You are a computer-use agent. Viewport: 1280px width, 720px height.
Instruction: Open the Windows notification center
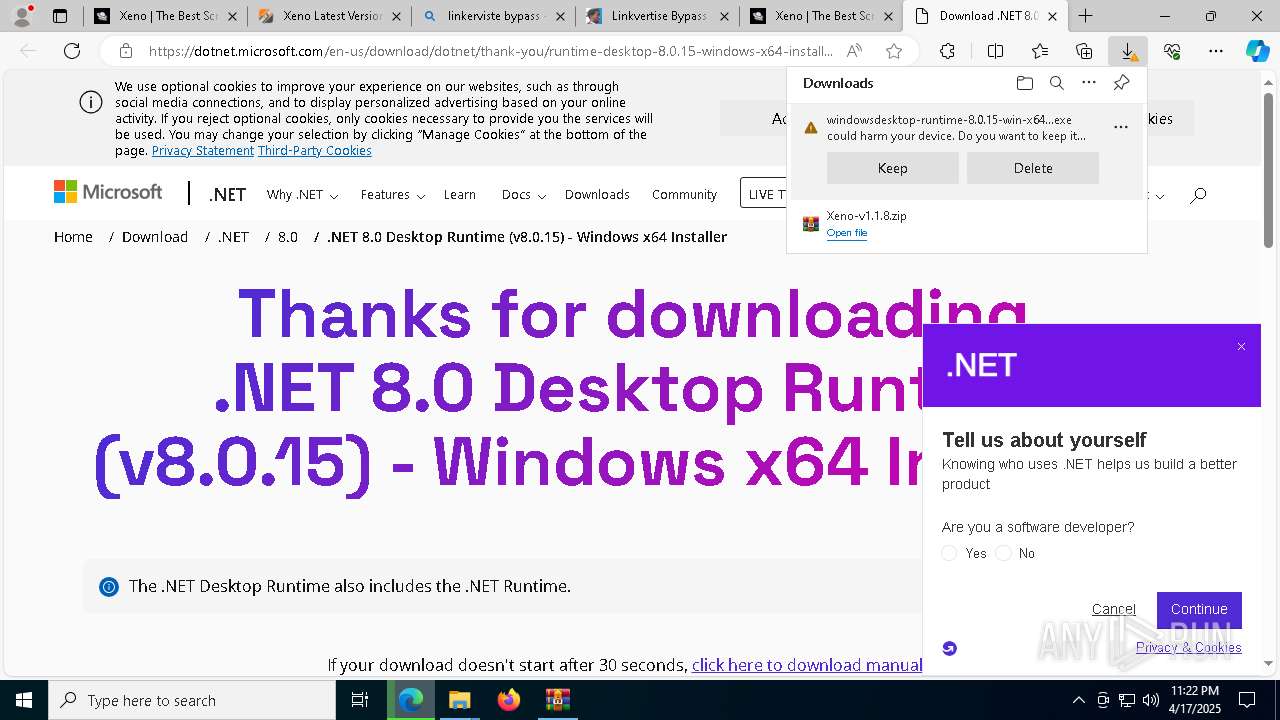1247,700
